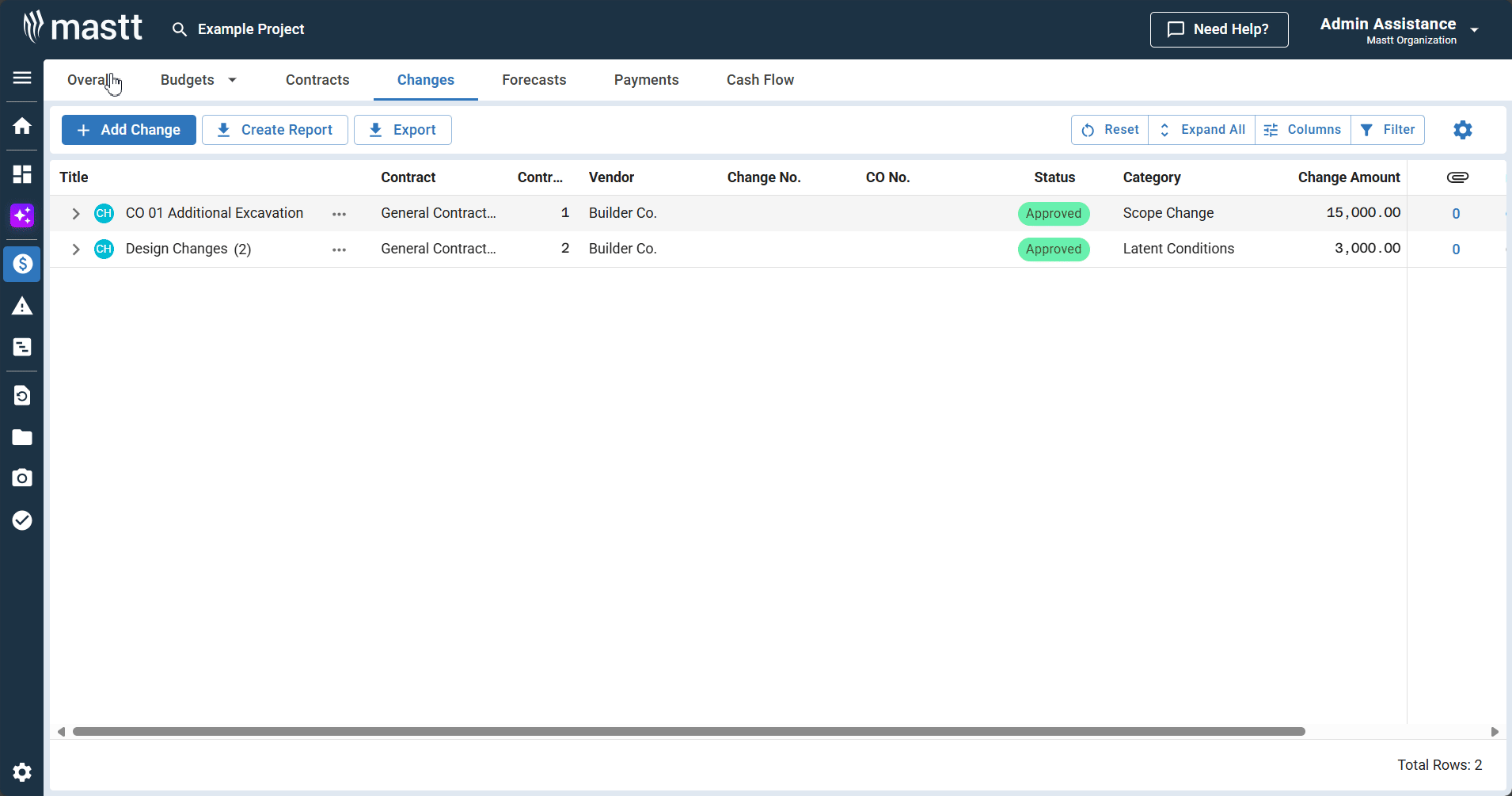The image size is (1512, 796).
Task: Open the dashboard grid icon in sidebar
Action: point(22,174)
